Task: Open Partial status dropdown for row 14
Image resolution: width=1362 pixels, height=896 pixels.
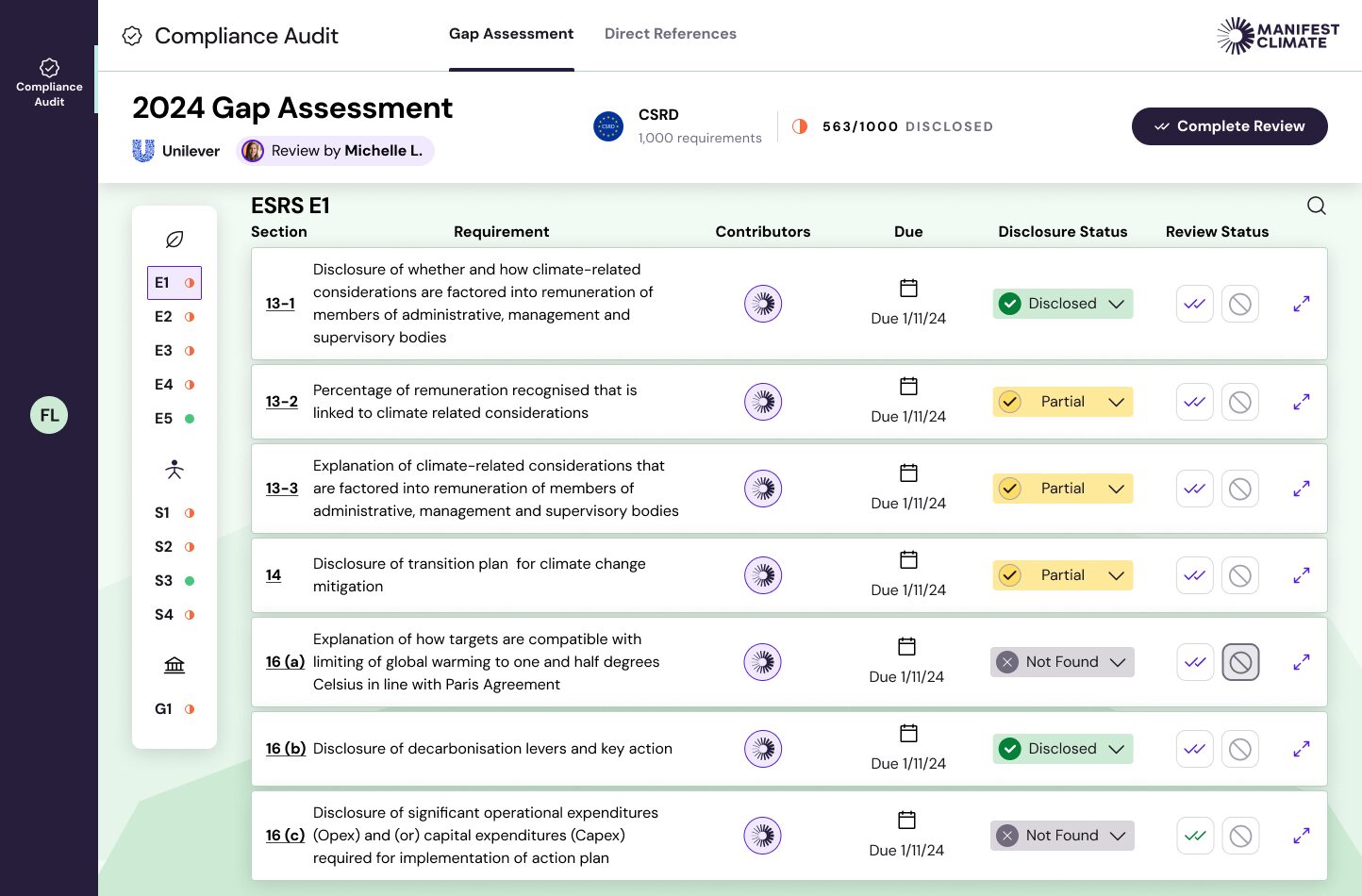Action: (1063, 575)
